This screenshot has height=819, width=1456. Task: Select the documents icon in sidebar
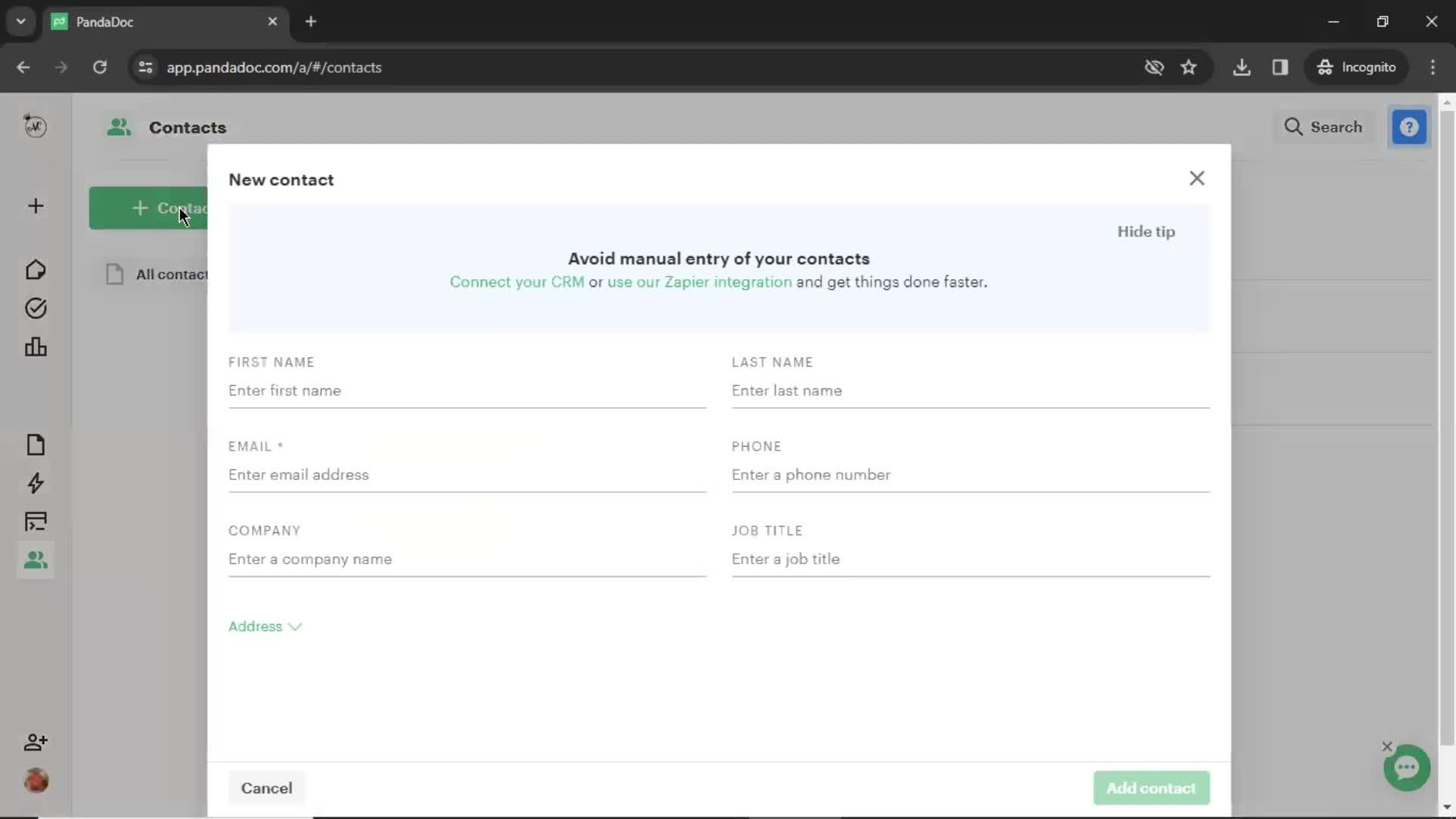tap(36, 445)
